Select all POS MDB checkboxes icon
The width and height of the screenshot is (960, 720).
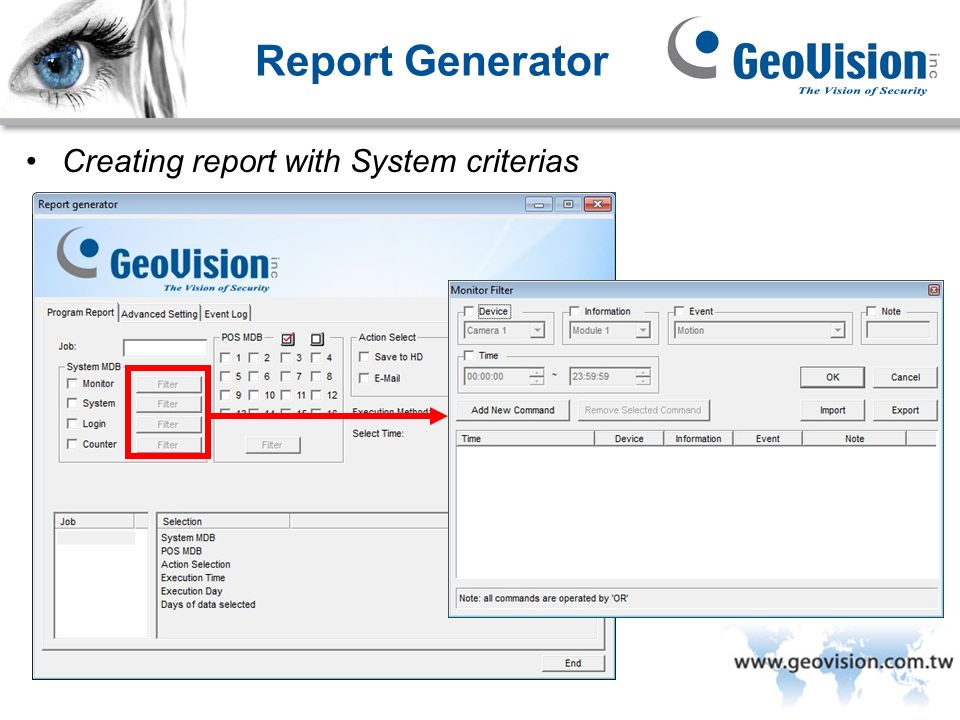(x=288, y=339)
